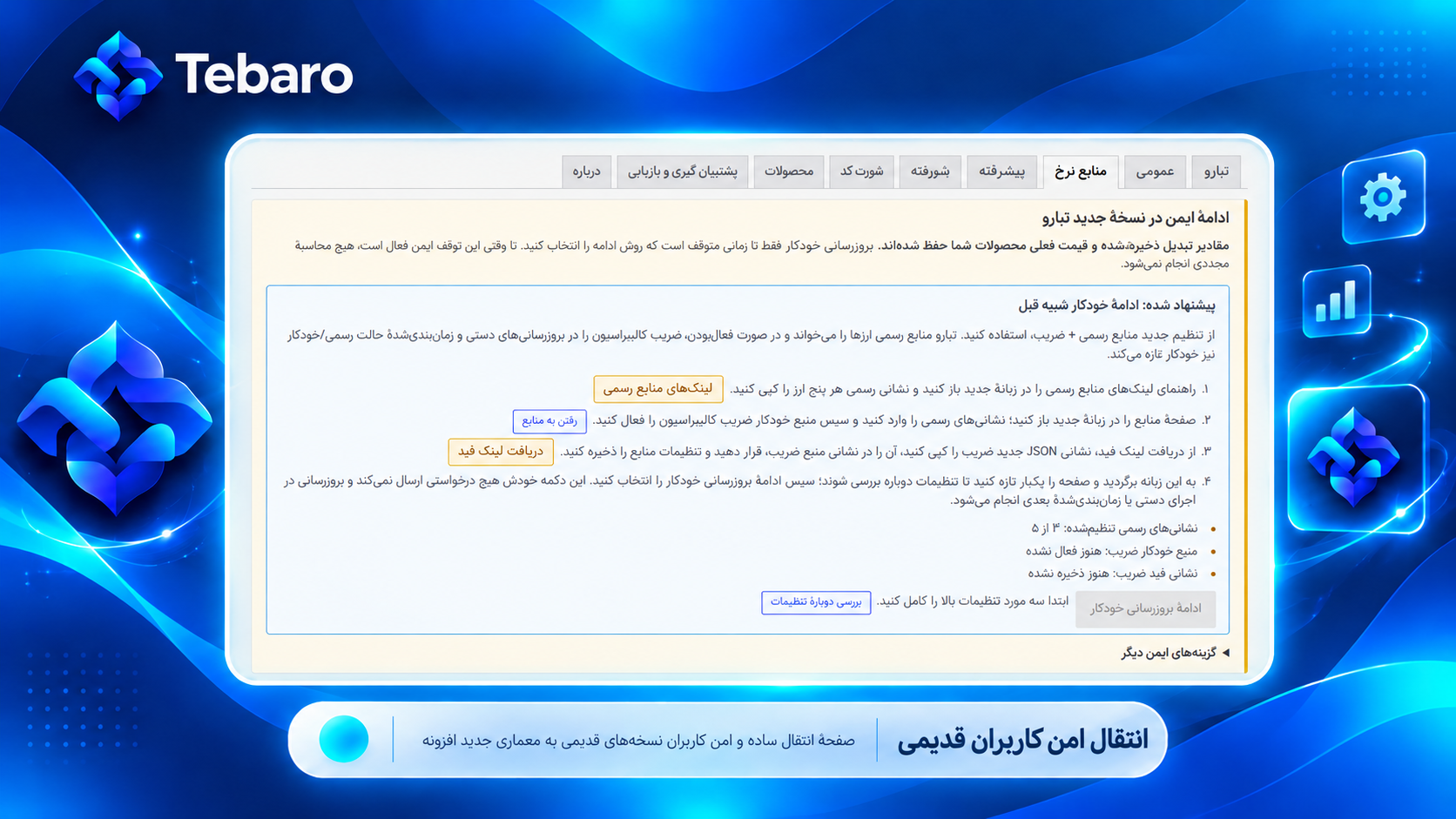1456x819 pixels.
Task: Select the منابع نرخ tab
Action: point(1081,171)
